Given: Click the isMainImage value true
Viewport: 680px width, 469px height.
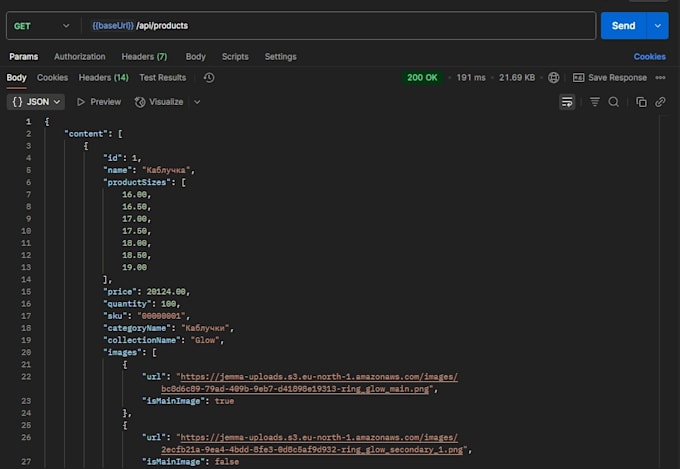Looking at the screenshot, I should [224, 401].
